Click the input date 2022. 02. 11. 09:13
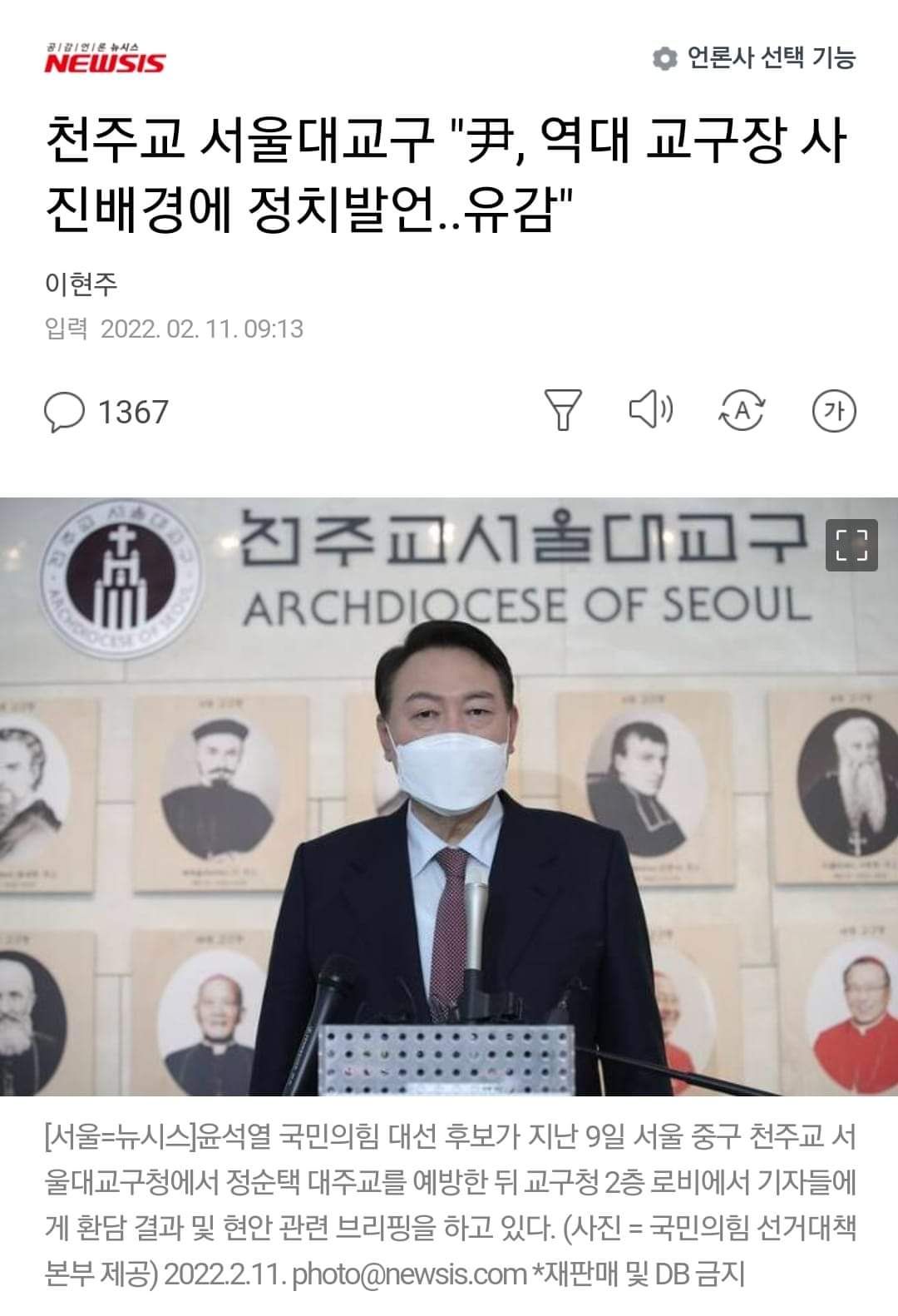This screenshot has height=1316, width=898. point(202,329)
